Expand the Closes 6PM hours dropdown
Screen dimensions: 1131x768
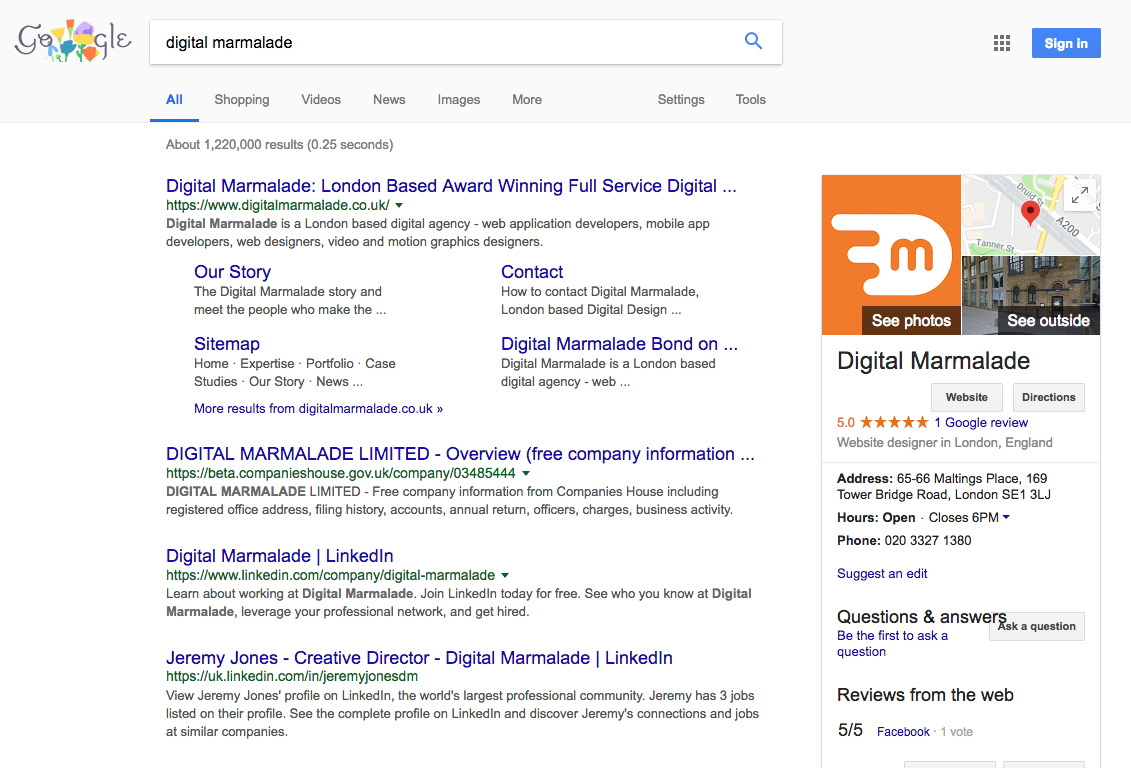point(1005,518)
